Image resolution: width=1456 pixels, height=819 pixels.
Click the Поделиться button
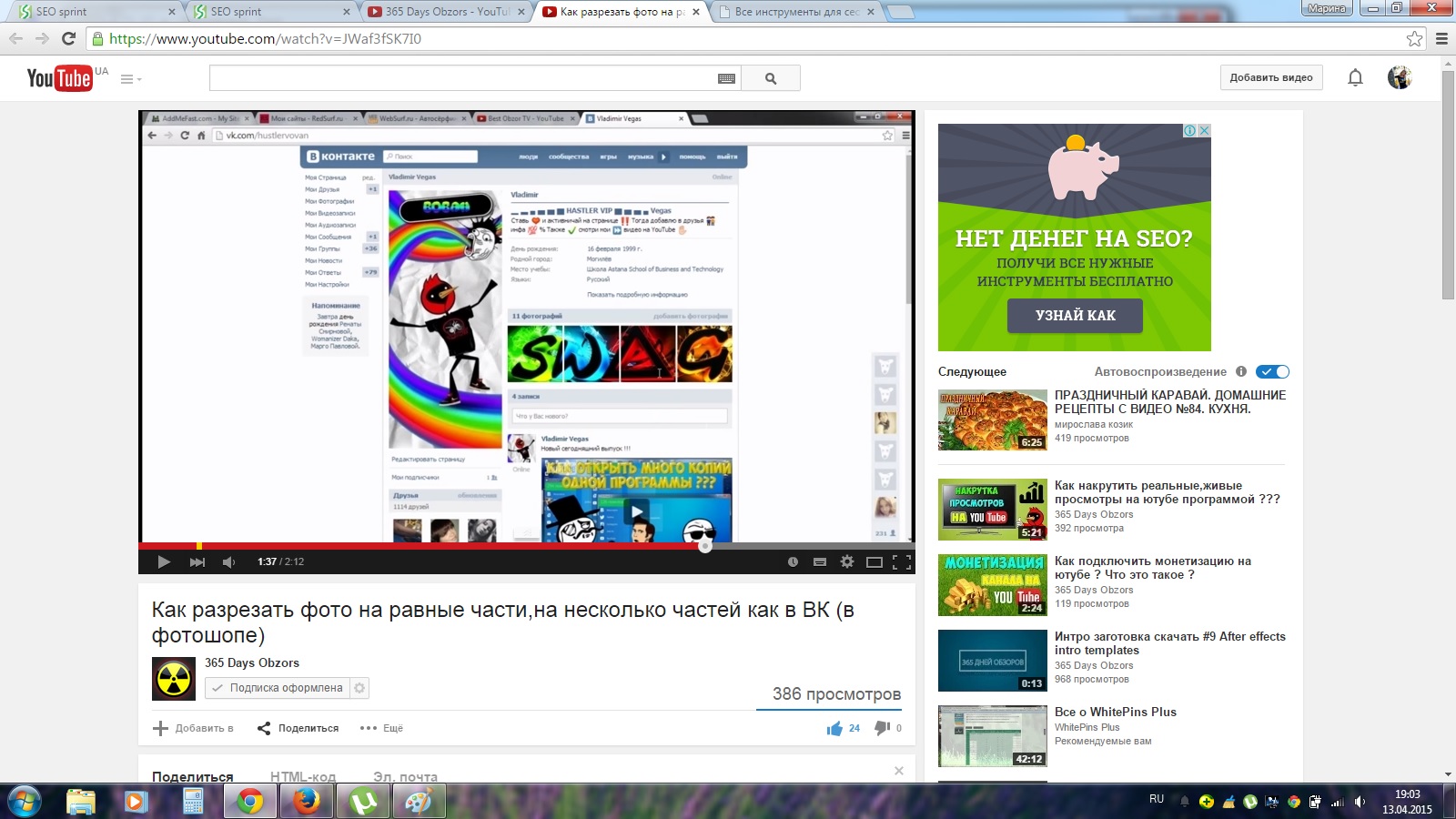pos(298,728)
